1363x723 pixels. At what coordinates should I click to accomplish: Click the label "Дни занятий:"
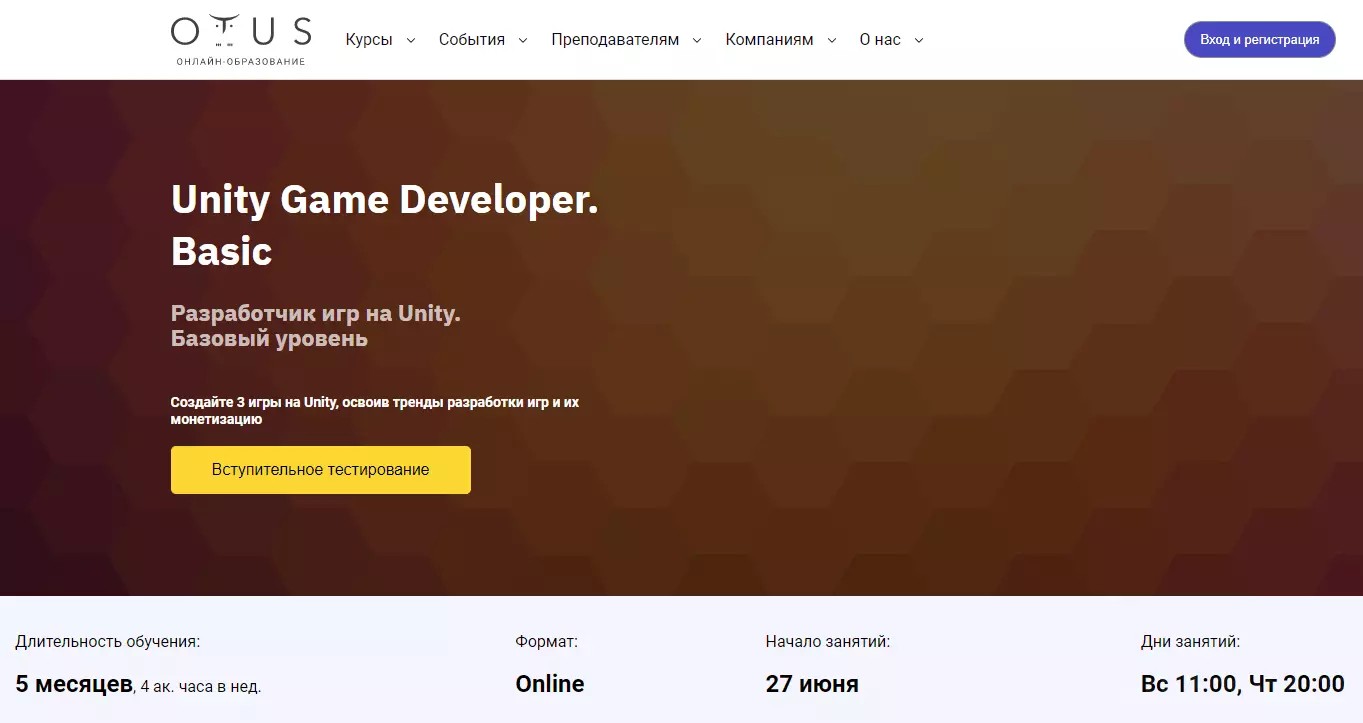click(x=1191, y=642)
